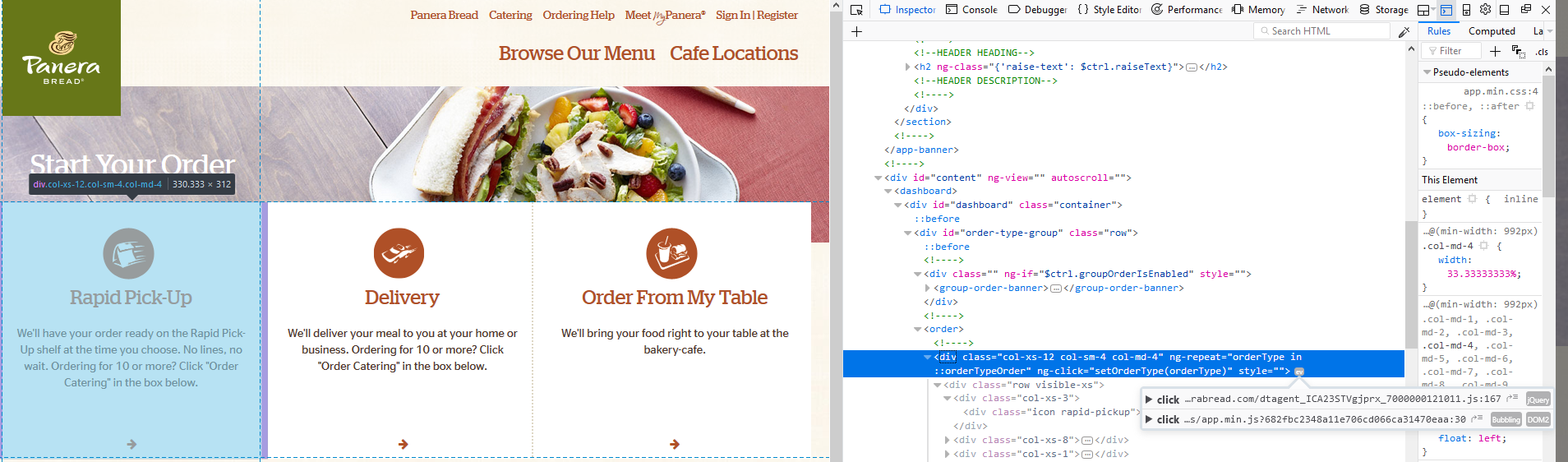Click the width value 33.33333333%
The height and width of the screenshot is (462, 1568).
(x=1483, y=274)
